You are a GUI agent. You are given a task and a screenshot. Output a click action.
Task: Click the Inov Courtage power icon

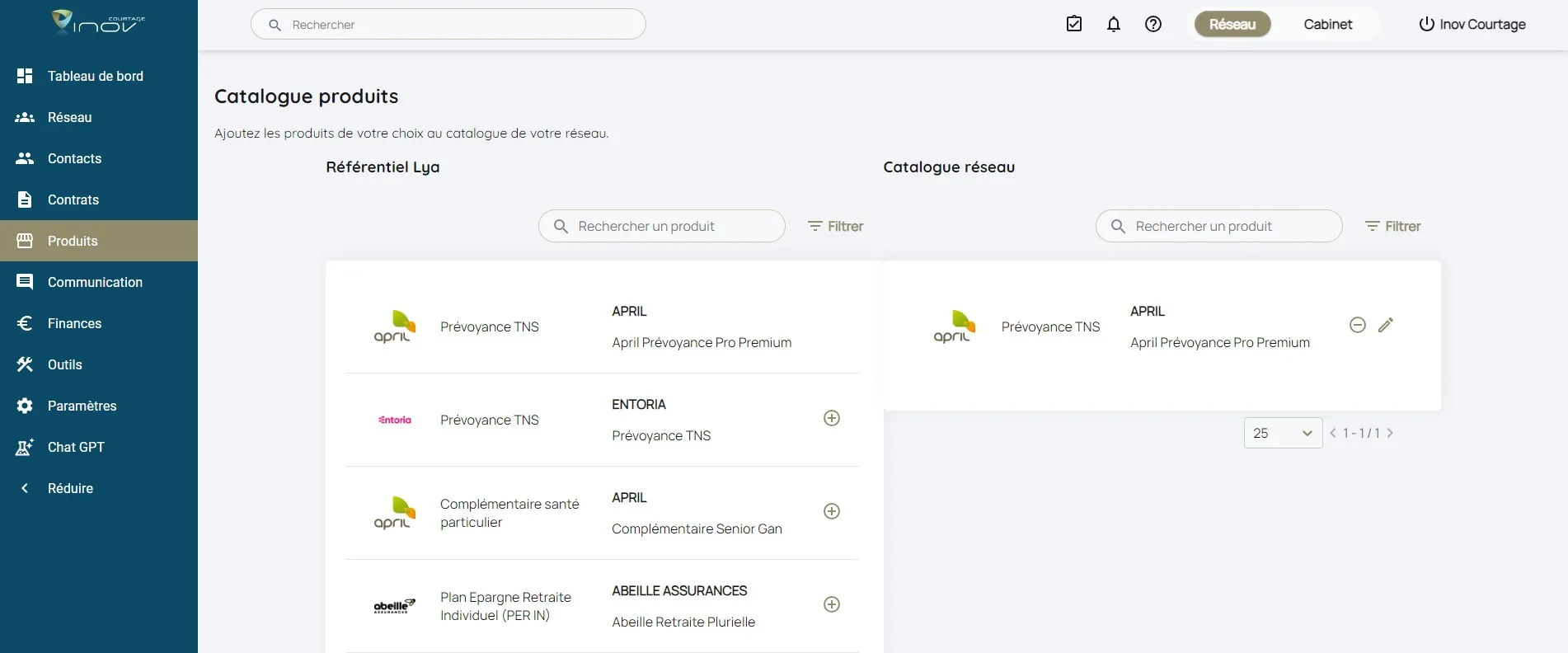coord(1426,24)
